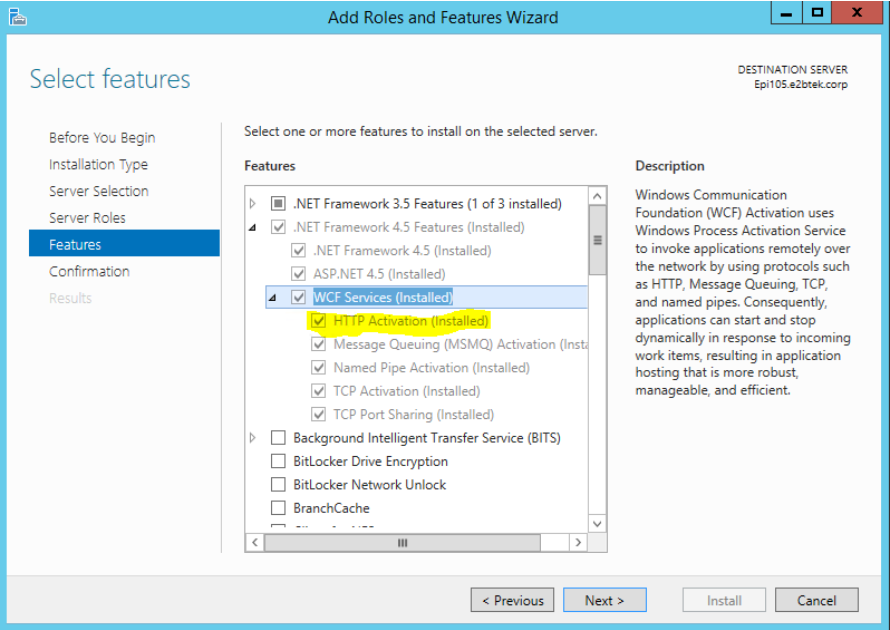Expand Background Intelligent Transfer Service node
The width and height of the screenshot is (890, 630).
tap(253, 438)
